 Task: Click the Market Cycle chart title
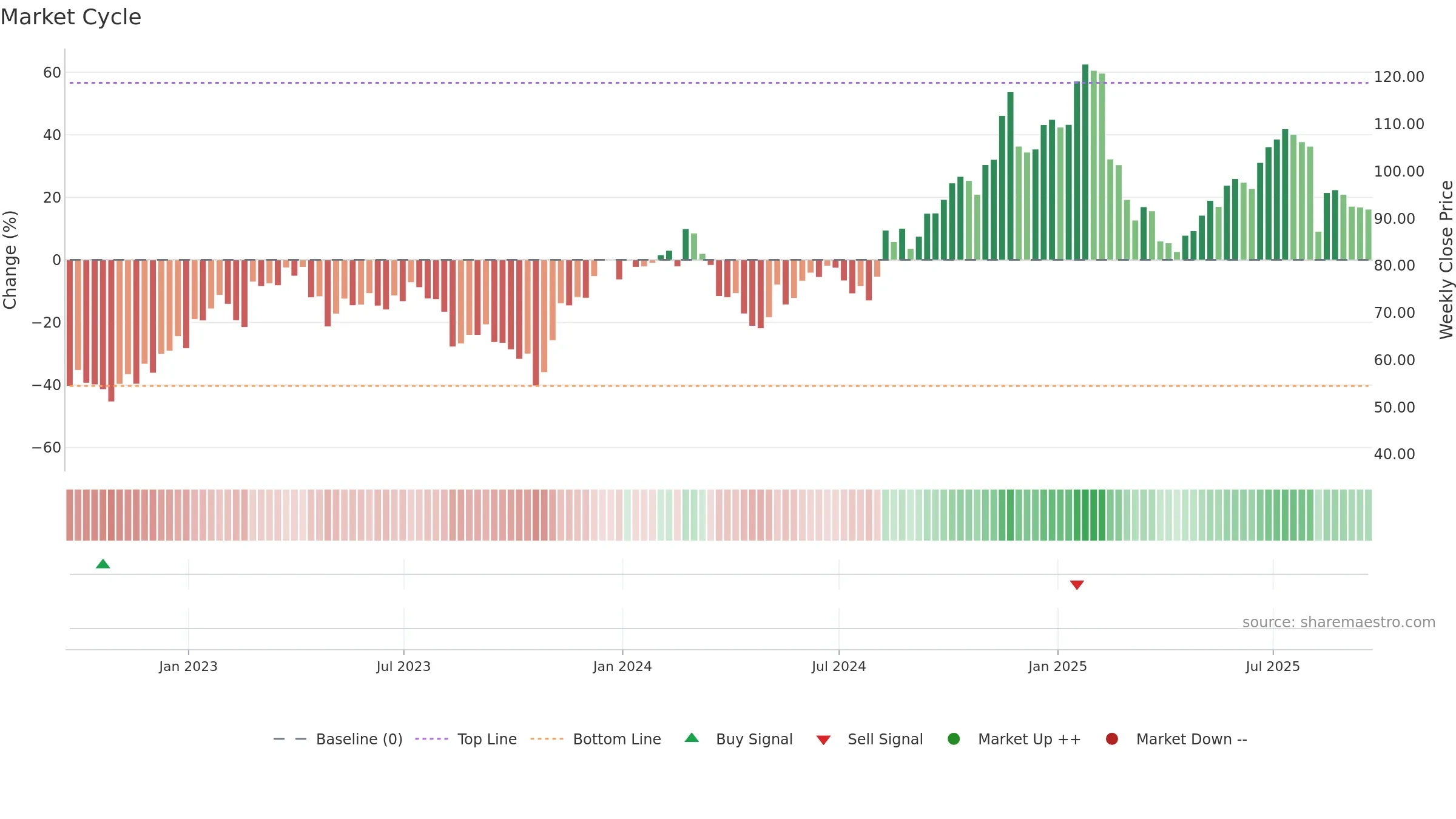pos(71,17)
